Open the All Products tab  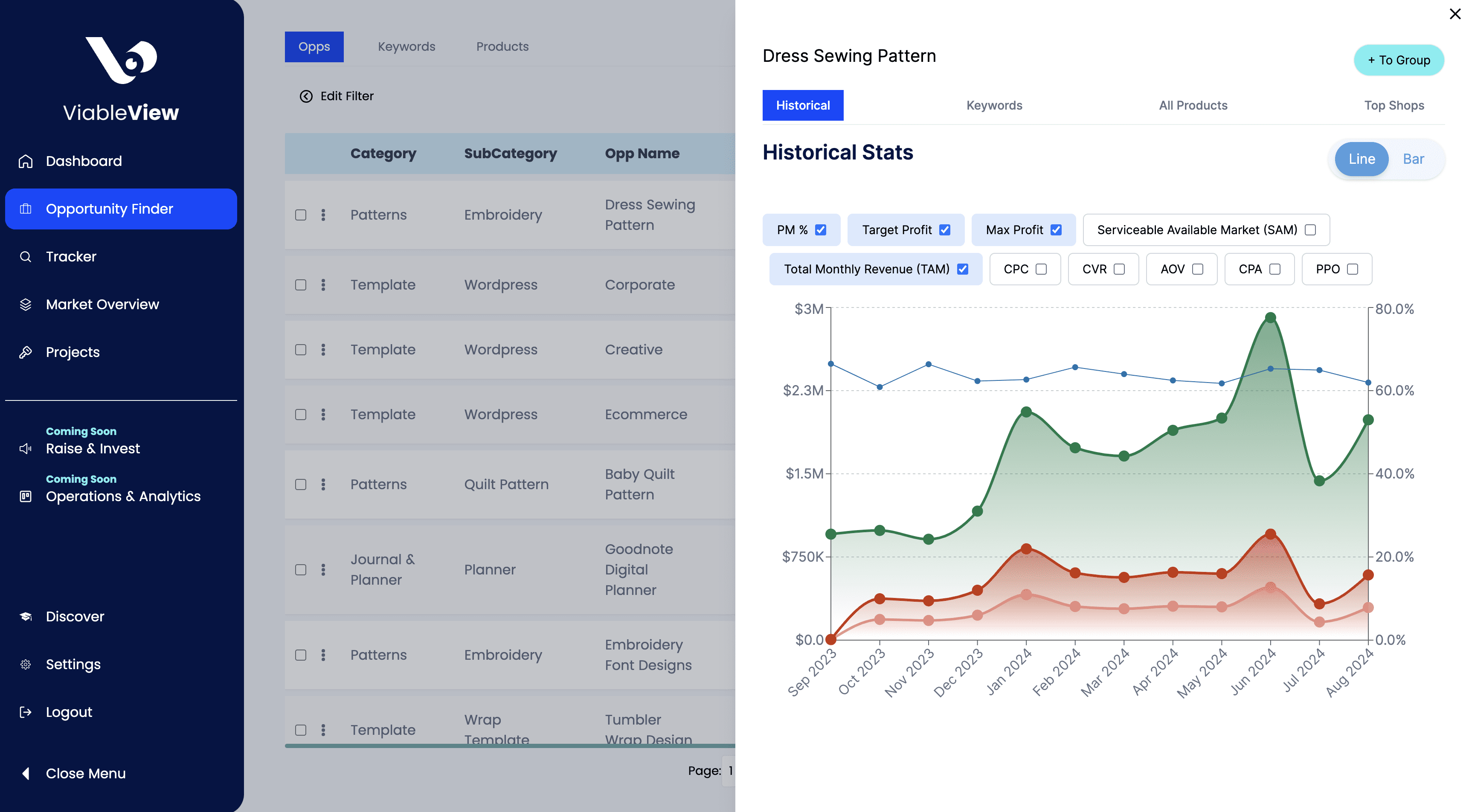[x=1193, y=105]
